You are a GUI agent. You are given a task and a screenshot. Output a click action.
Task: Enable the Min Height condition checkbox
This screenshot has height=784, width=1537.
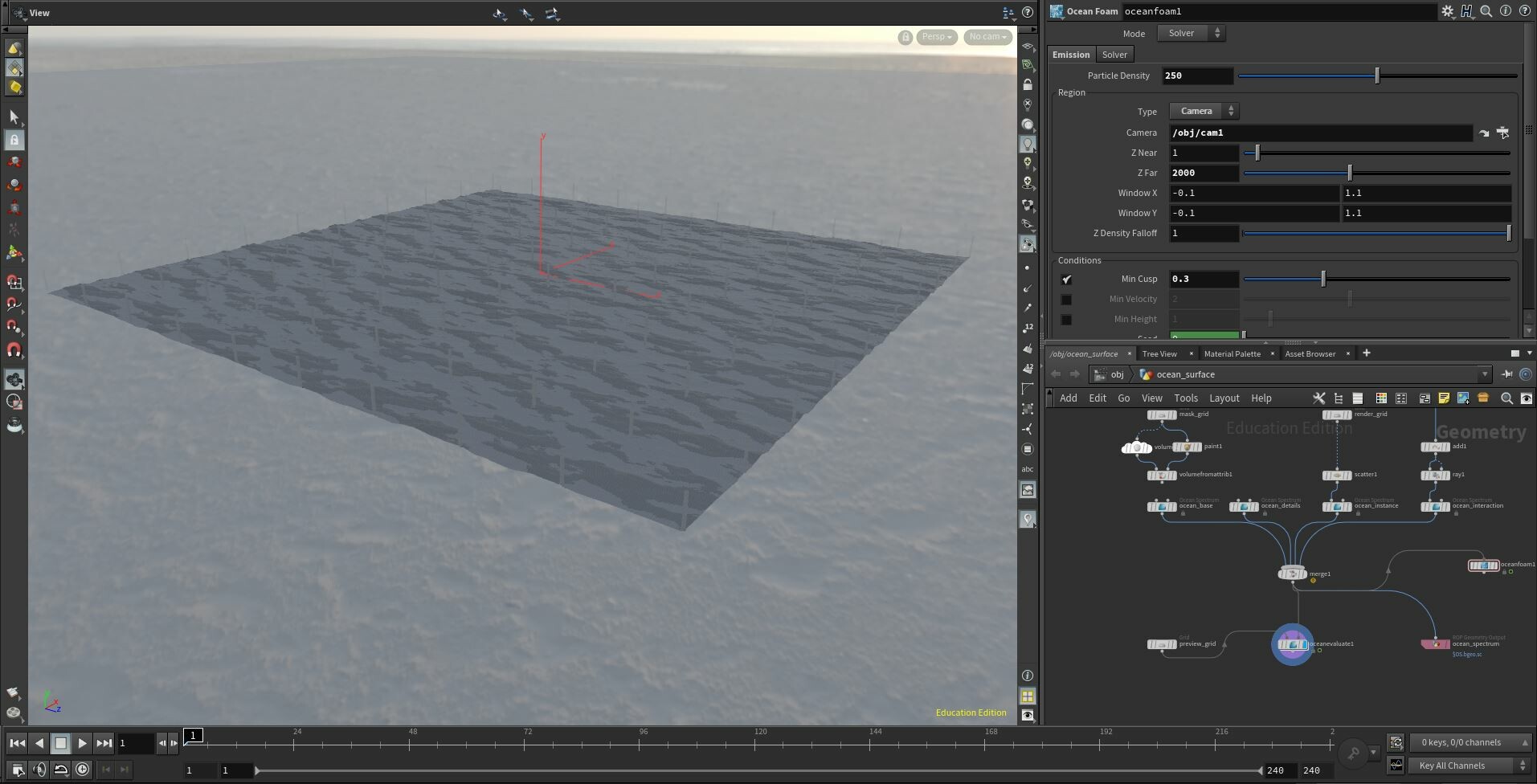[1066, 319]
